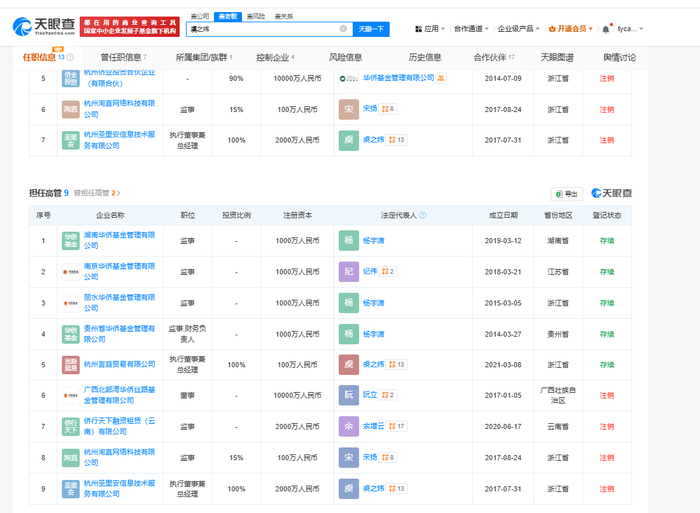
Task: Switch to the 历史信息 tab
Action: pos(424,57)
